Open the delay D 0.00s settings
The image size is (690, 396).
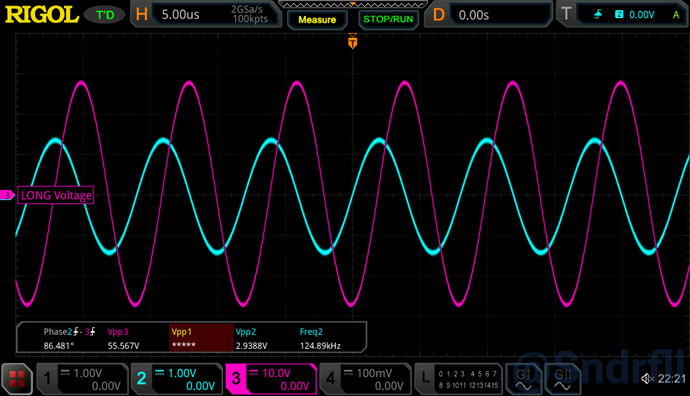(x=488, y=15)
